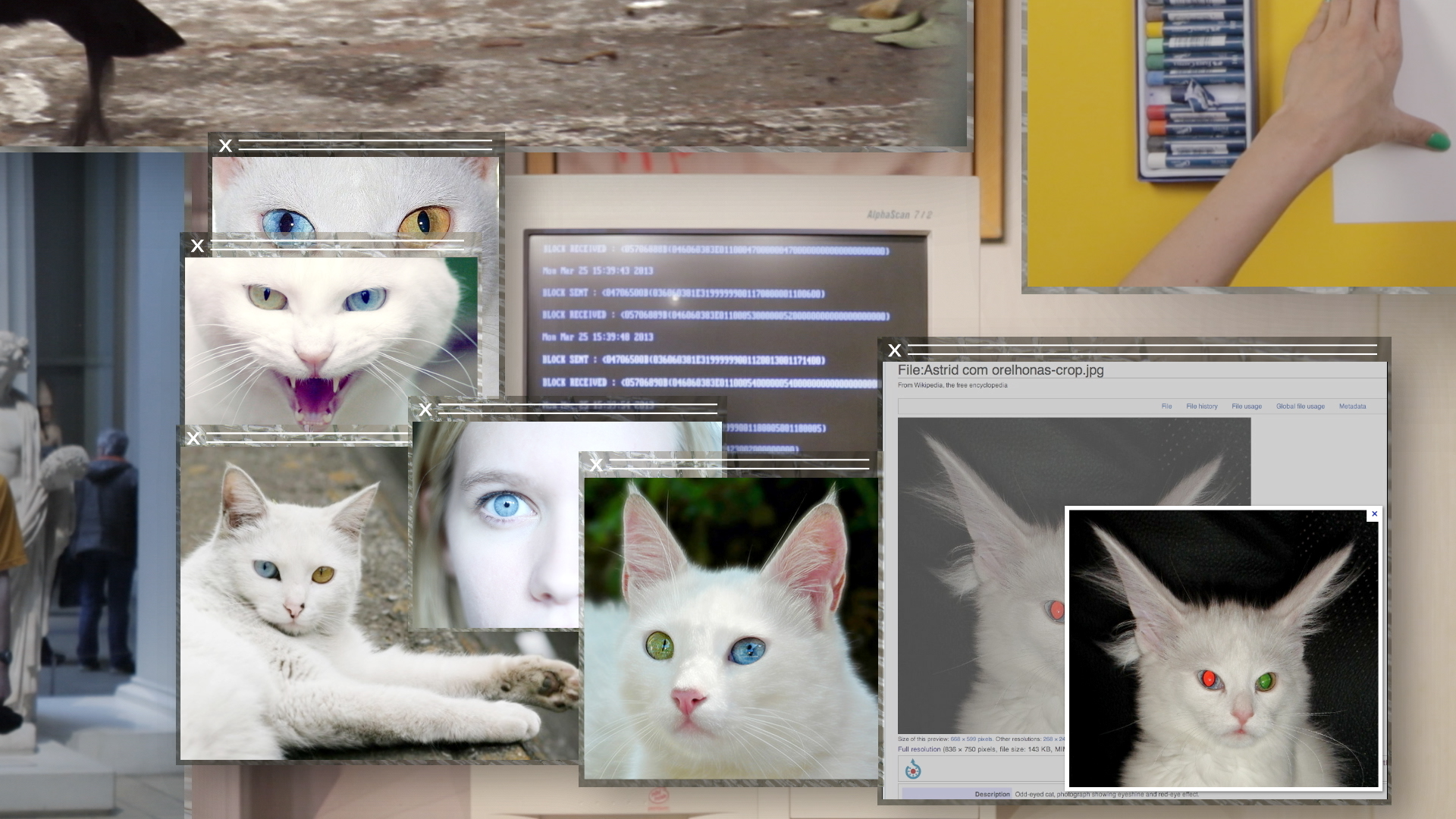Dismiss the red-eye cat popup with its blue ×

click(1376, 513)
